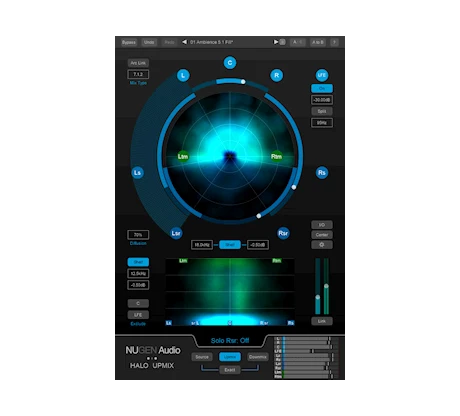Screen dimensions: 460x416
Task: Toggle Exclude C button
Action: coord(138,303)
